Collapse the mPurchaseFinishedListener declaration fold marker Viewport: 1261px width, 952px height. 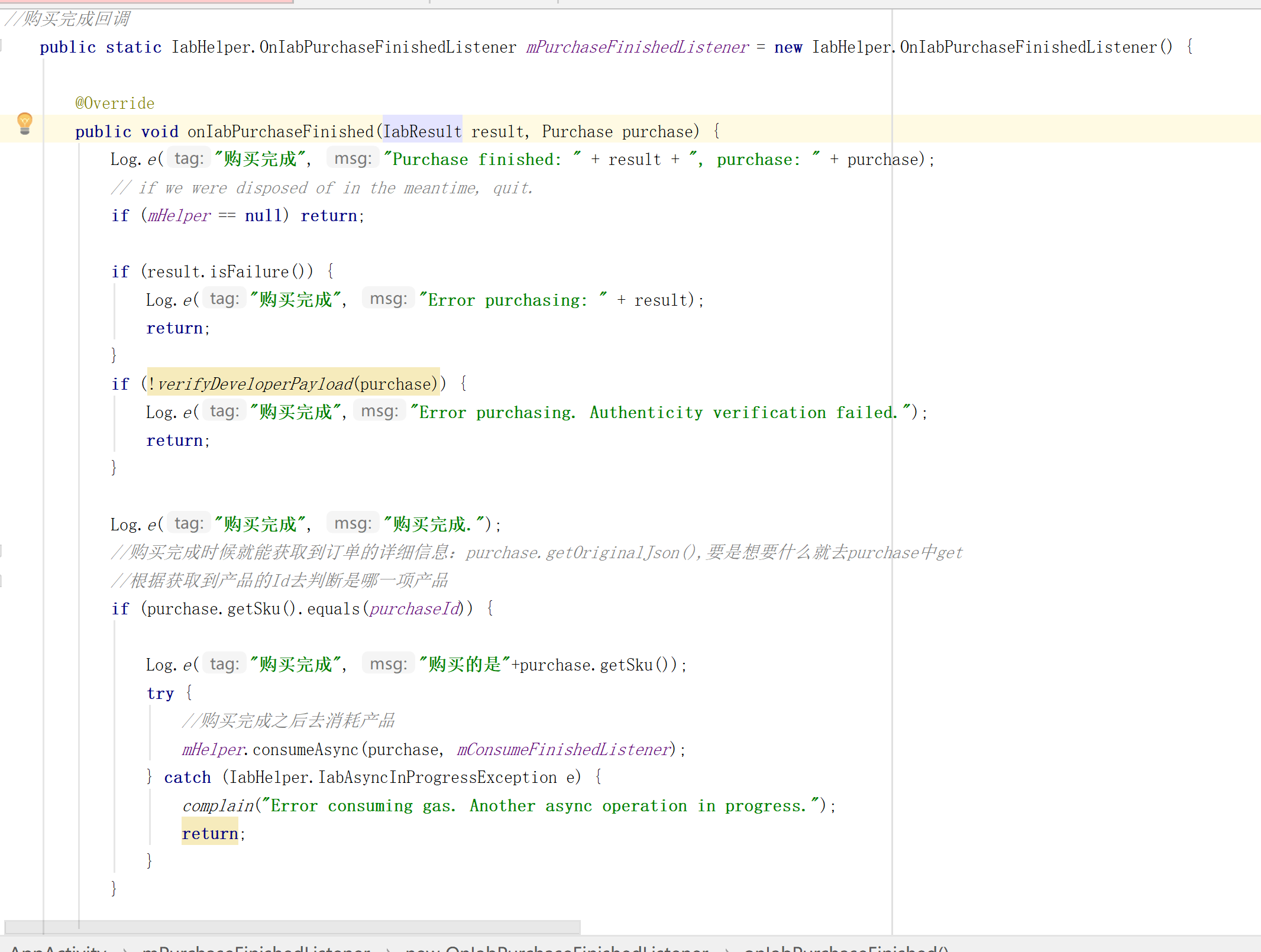point(2,46)
